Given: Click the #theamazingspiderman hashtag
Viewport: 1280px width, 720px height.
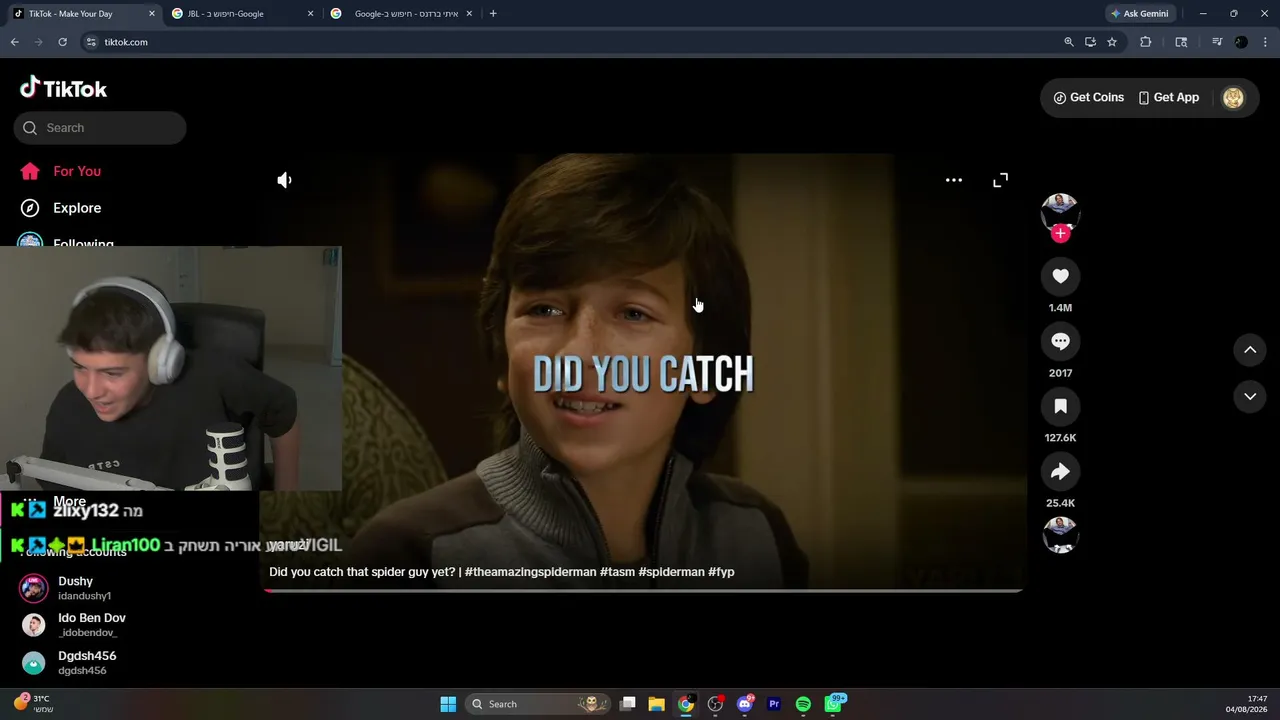Looking at the screenshot, I should point(530,572).
